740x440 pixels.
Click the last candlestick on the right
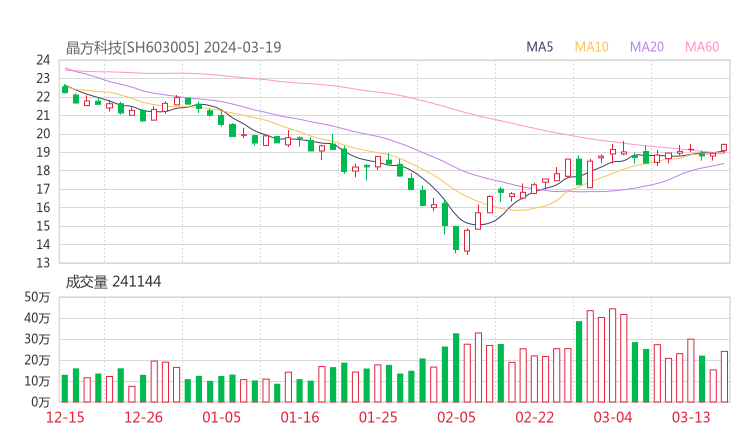(724, 148)
